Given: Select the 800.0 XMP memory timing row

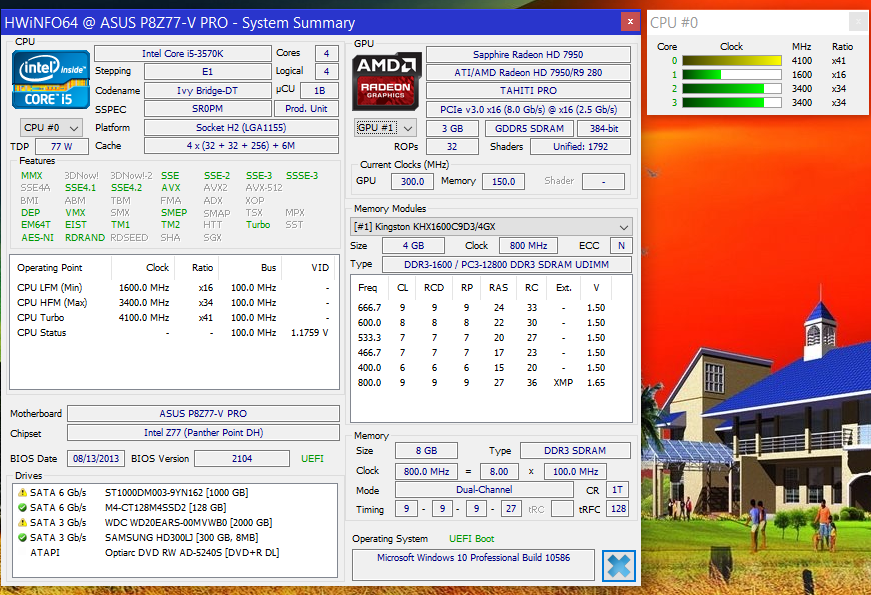Looking at the screenshot, I should [482, 383].
